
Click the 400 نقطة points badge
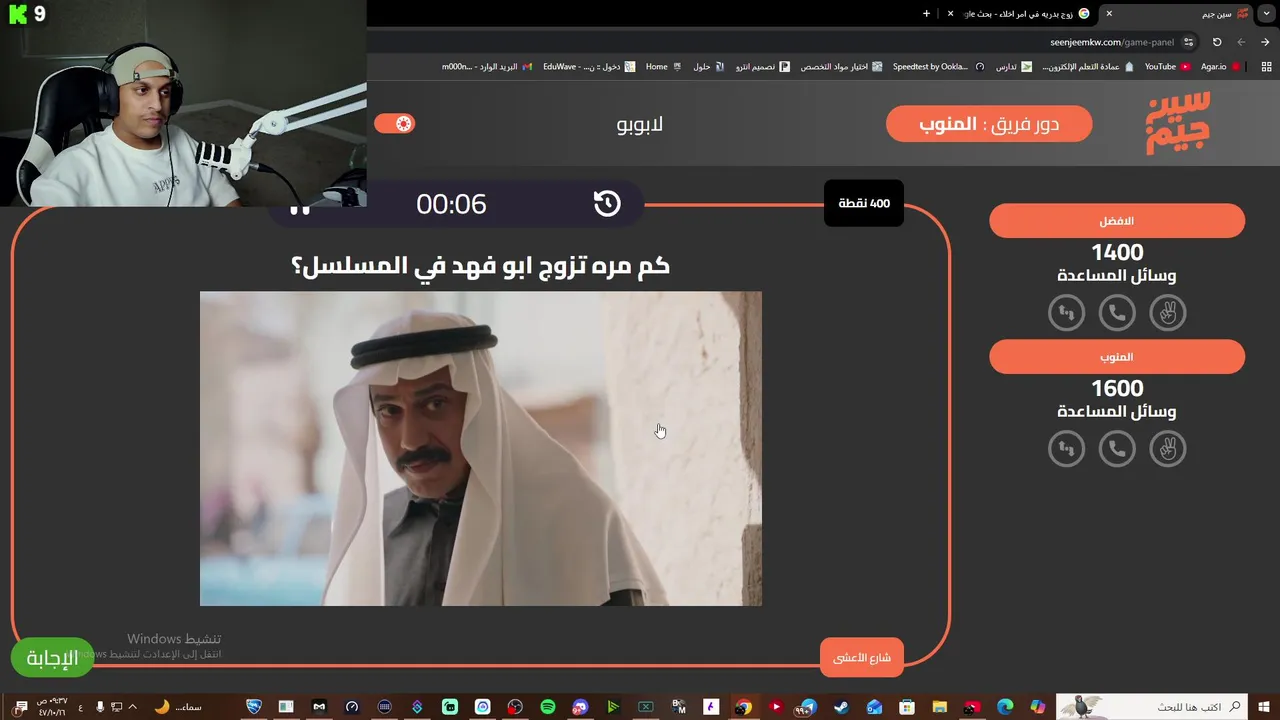coord(864,203)
